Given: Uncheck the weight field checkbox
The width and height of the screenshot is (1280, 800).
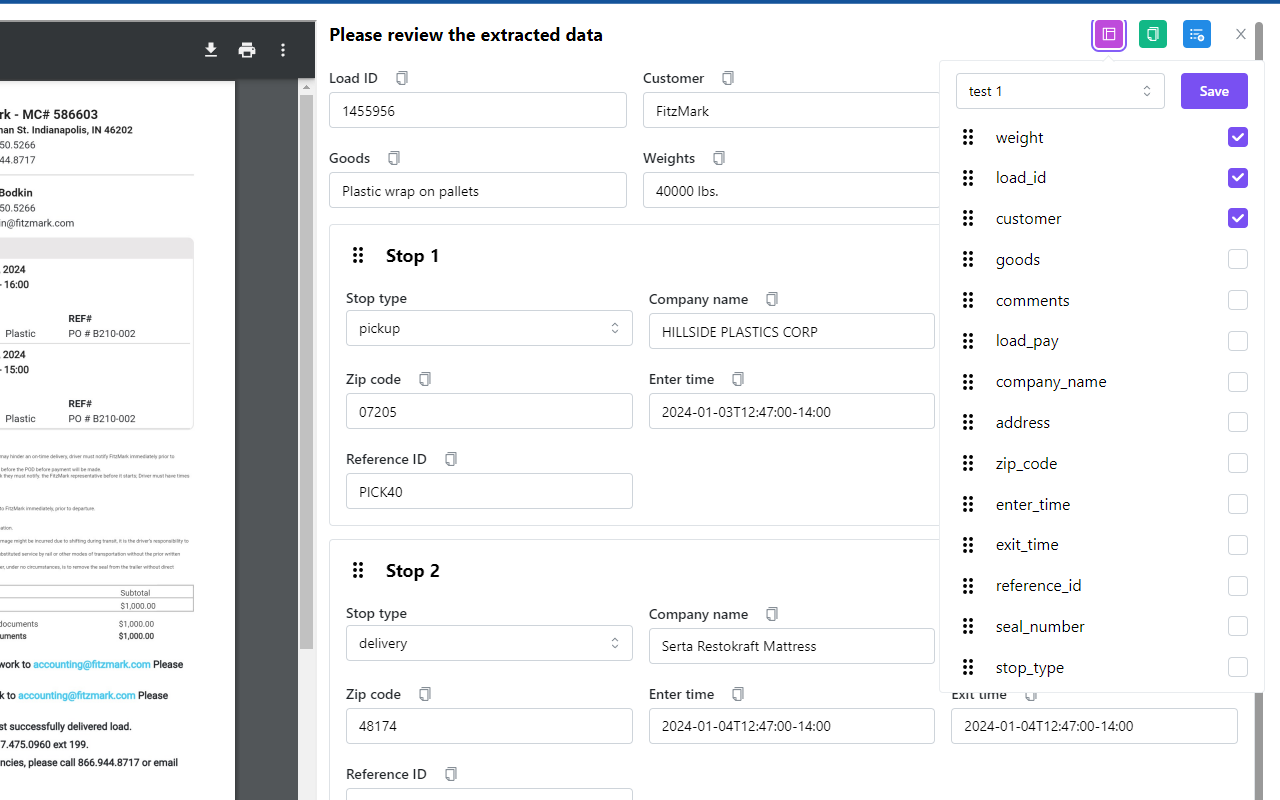Looking at the screenshot, I should tap(1238, 137).
